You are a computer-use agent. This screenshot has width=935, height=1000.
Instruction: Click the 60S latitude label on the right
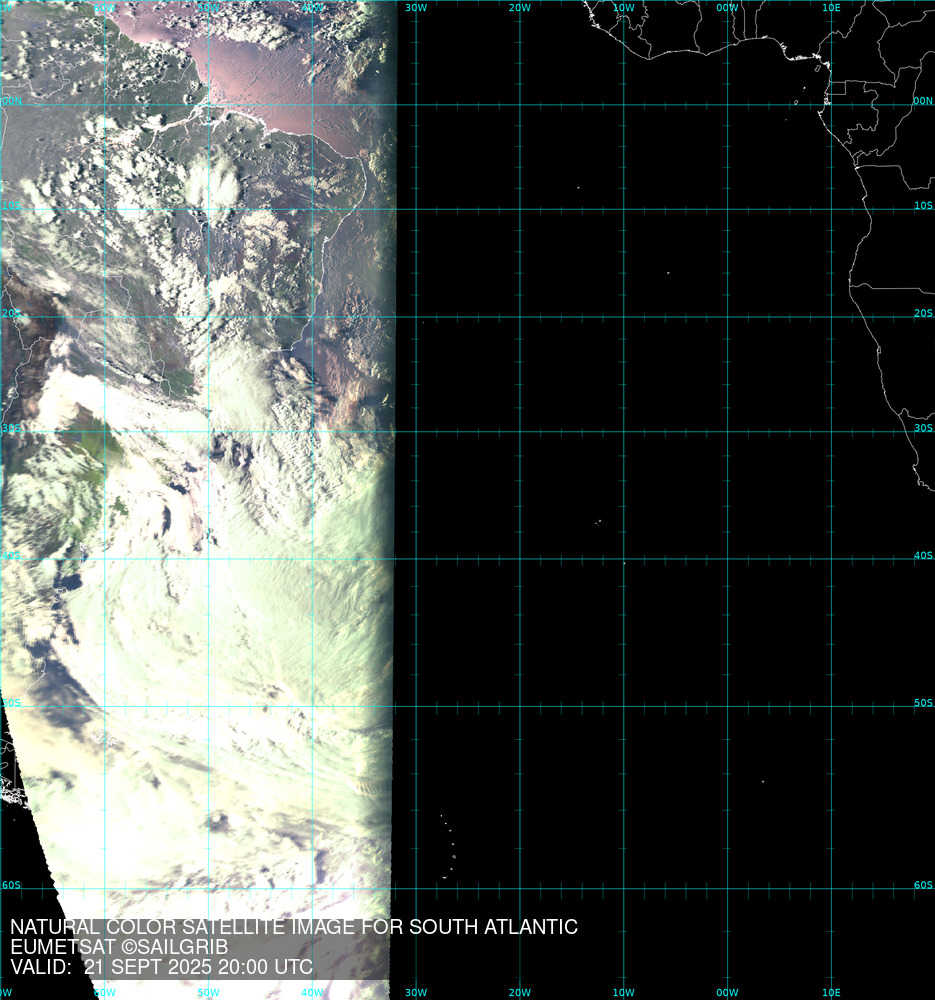coord(923,885)
